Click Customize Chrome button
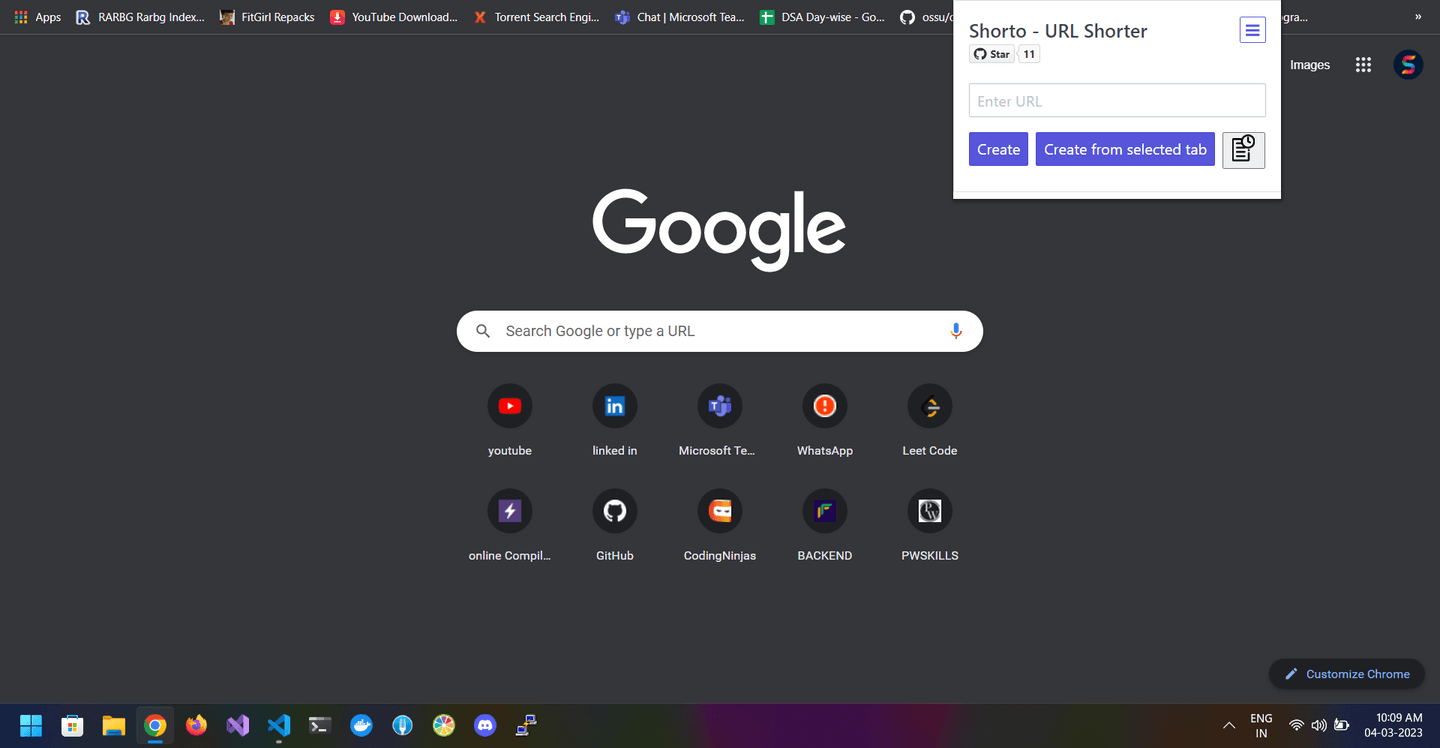Viewport: 1440px width, 748px height. [1347, 674]
